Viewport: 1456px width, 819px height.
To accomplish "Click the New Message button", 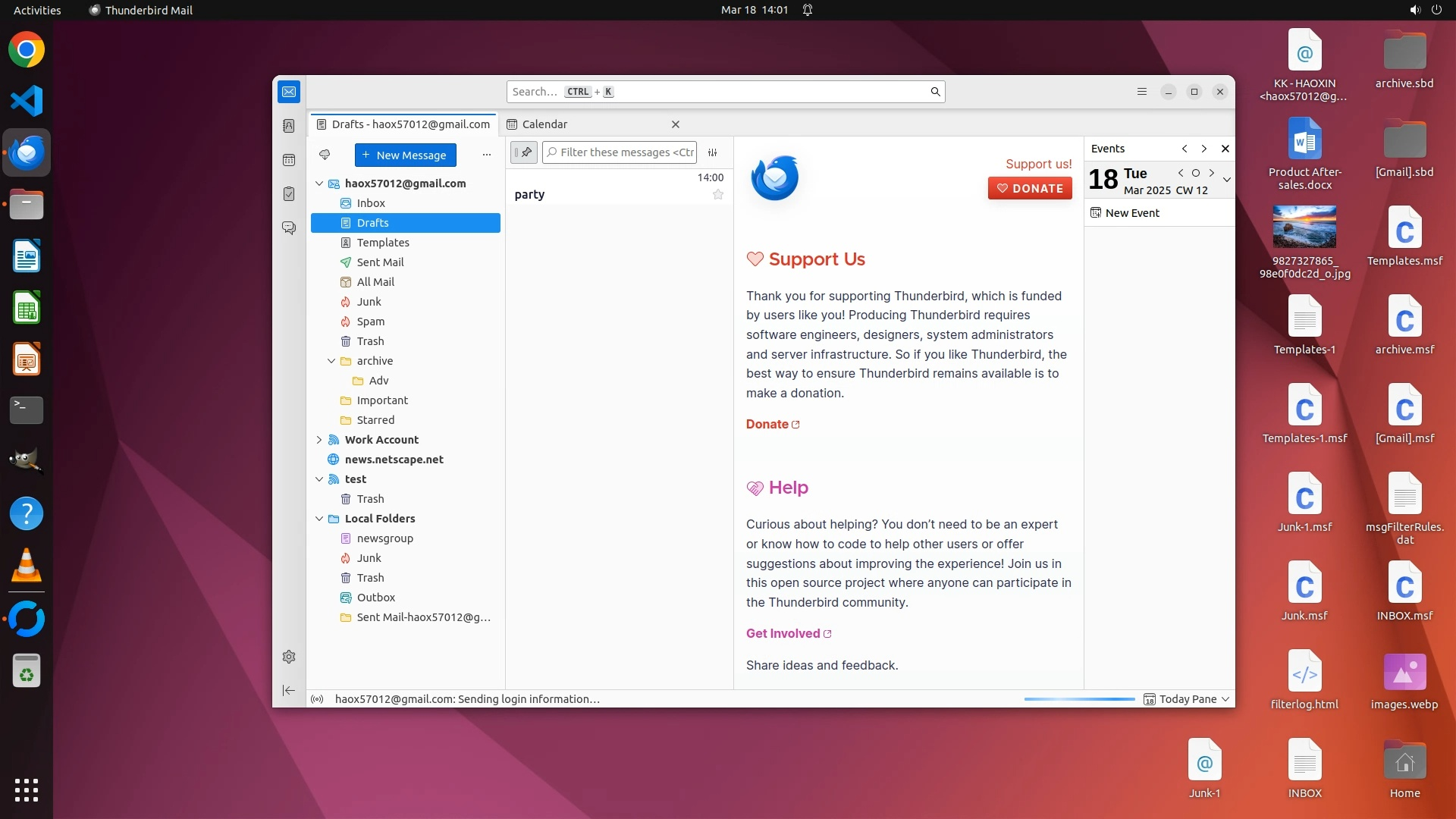I will 405,155.
